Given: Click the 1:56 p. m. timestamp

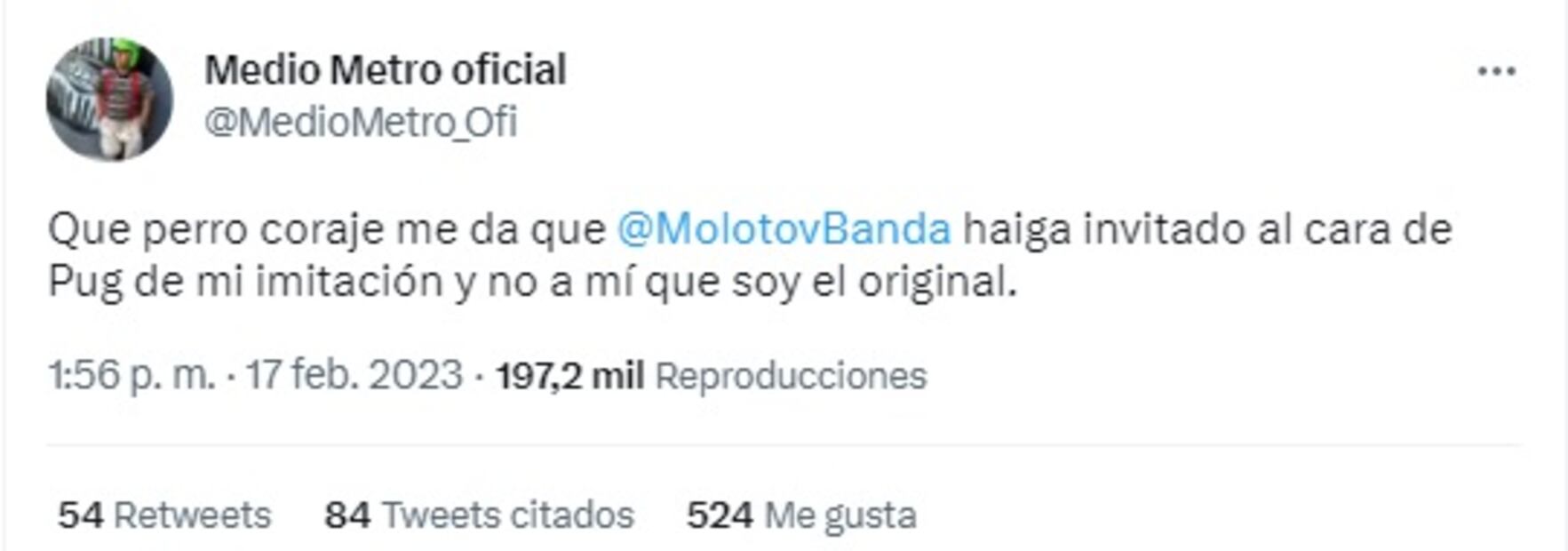Looking at the screenshot, I should (131, 375).
